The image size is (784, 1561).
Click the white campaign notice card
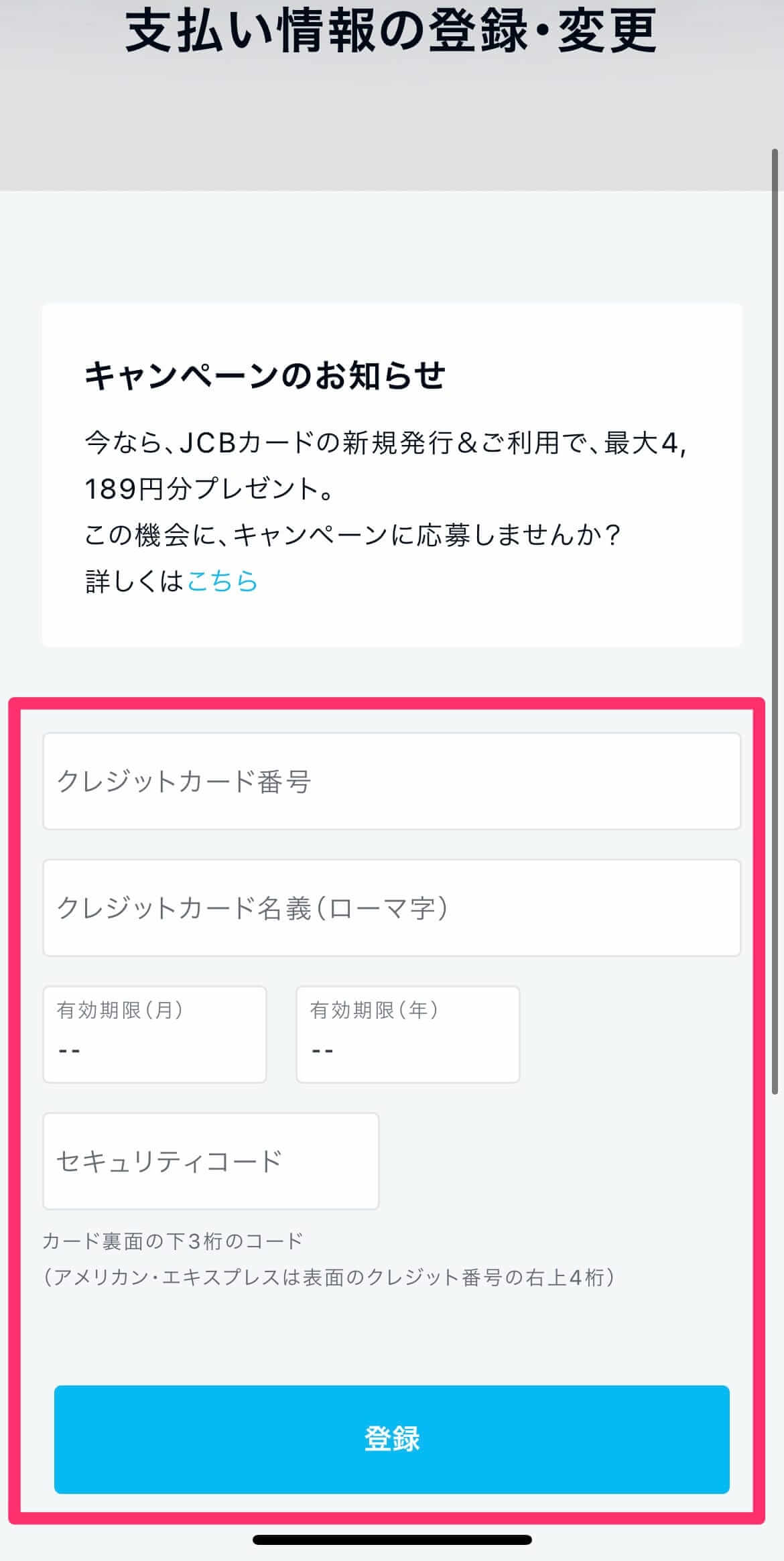[392, 475]
